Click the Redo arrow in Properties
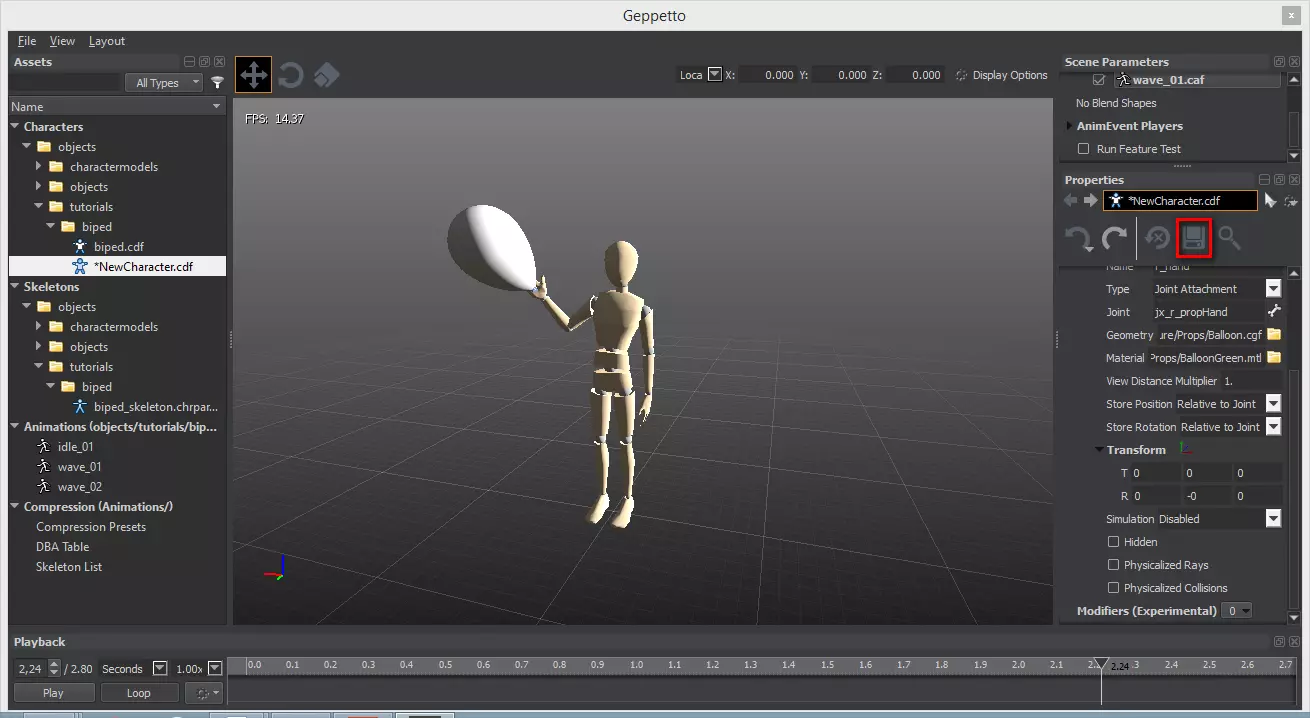 click(x=1114, y=239)
